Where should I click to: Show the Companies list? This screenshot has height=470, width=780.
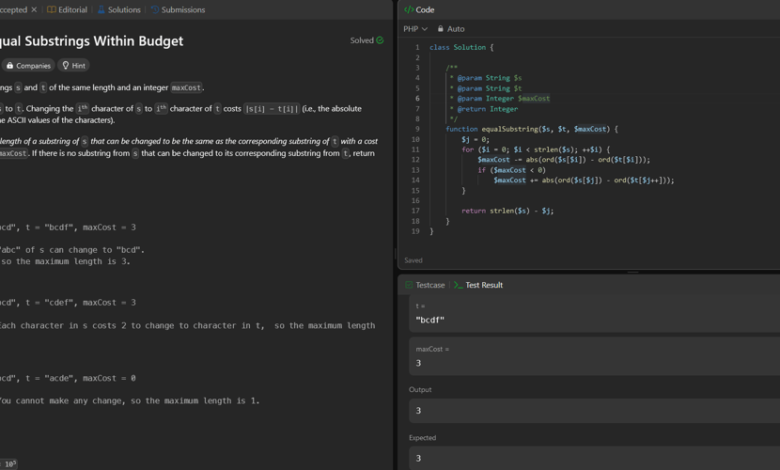coord(28,66)
